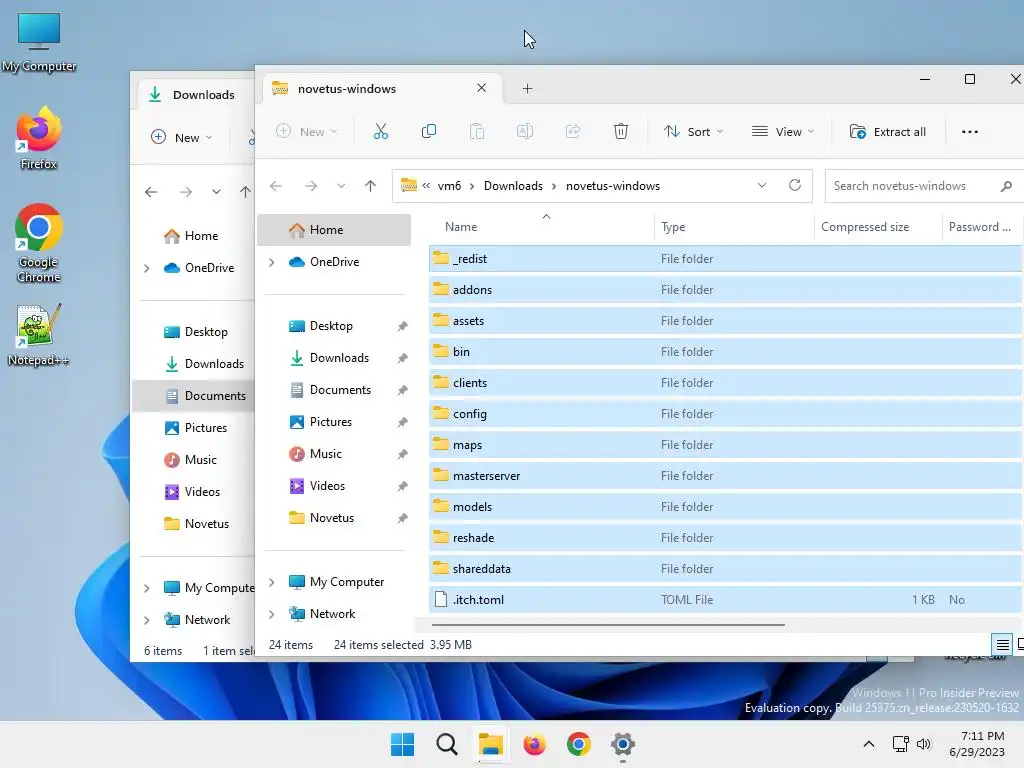Click the volume icon in system tray
The height and width of the screenshot is (768, 1024).
point(924,744)
